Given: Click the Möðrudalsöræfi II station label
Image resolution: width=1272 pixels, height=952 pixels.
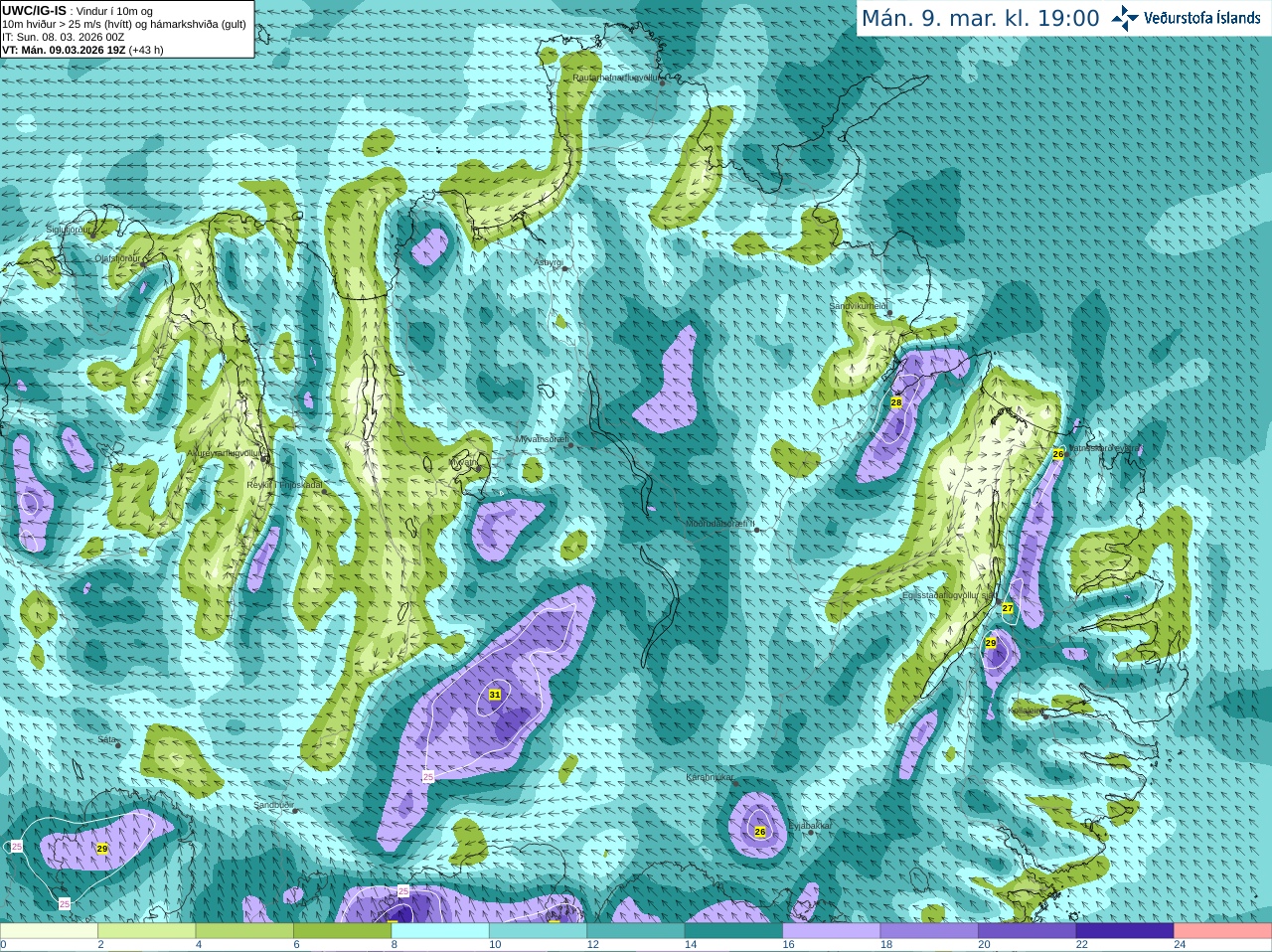Looking at the screenshot, I should point(720,523).
